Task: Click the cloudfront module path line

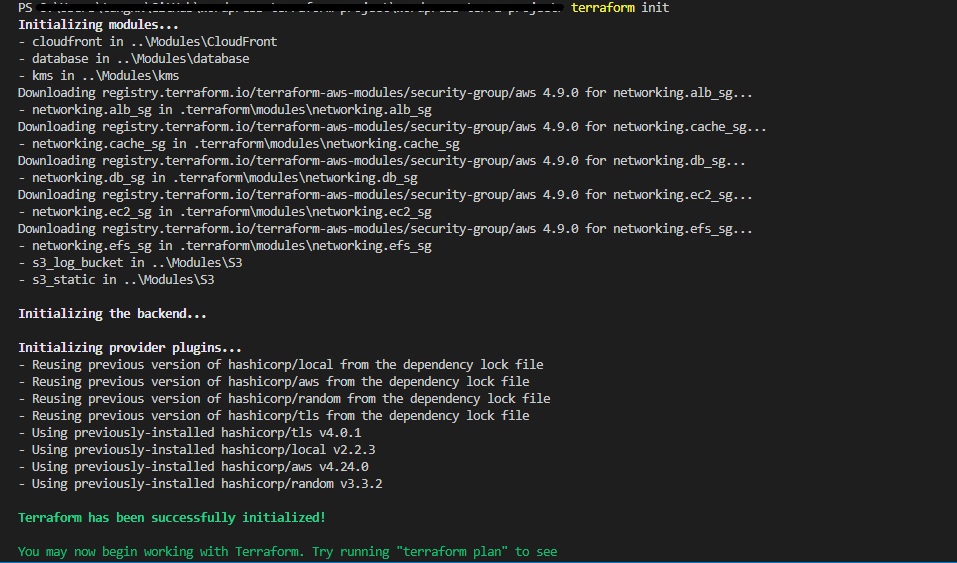Action: (147, 42)
